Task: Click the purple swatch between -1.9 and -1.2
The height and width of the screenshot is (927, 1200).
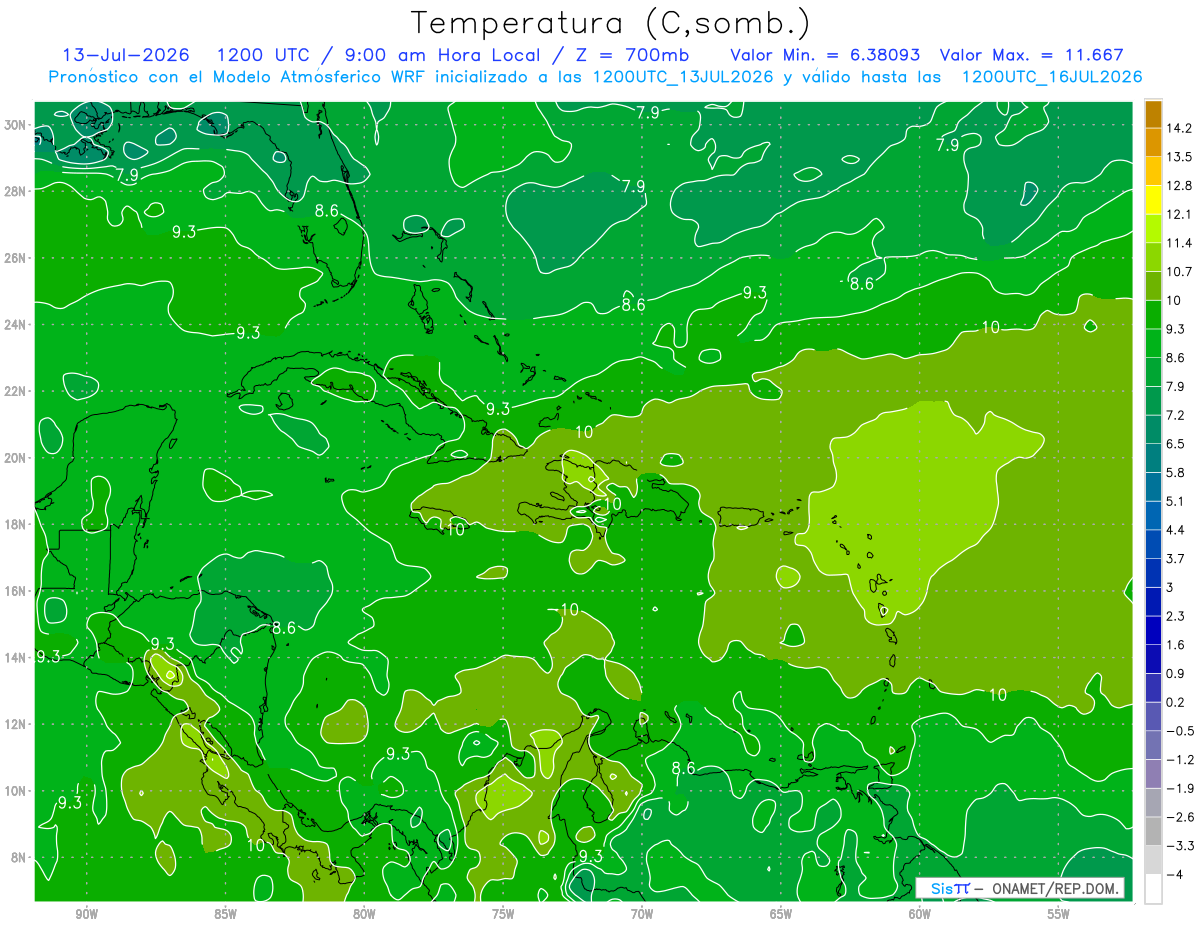Action: click(x=1153, y=773)
